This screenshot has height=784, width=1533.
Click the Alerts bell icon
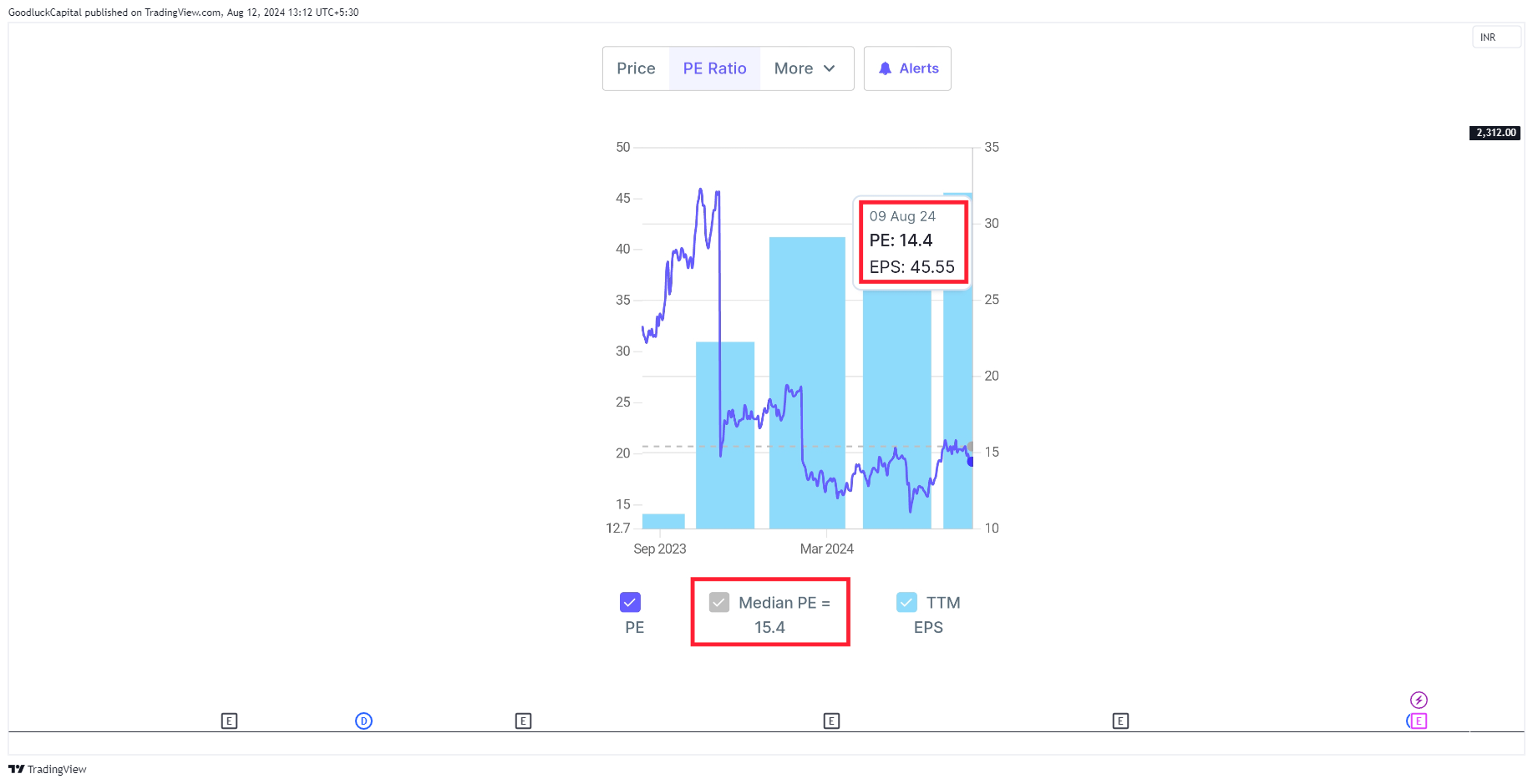pos(885,68)
